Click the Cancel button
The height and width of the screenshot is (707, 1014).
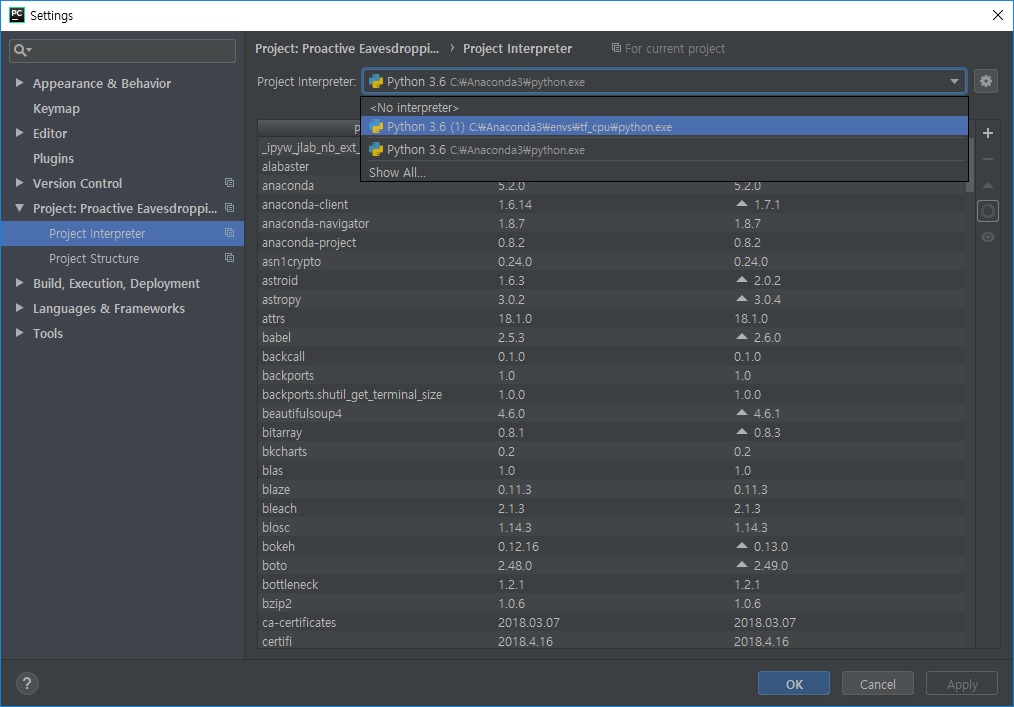point(877,683)
